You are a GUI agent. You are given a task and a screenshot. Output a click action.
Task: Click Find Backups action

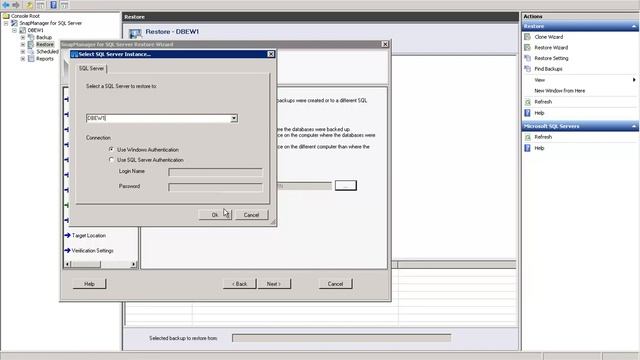(x=548, y=69)
